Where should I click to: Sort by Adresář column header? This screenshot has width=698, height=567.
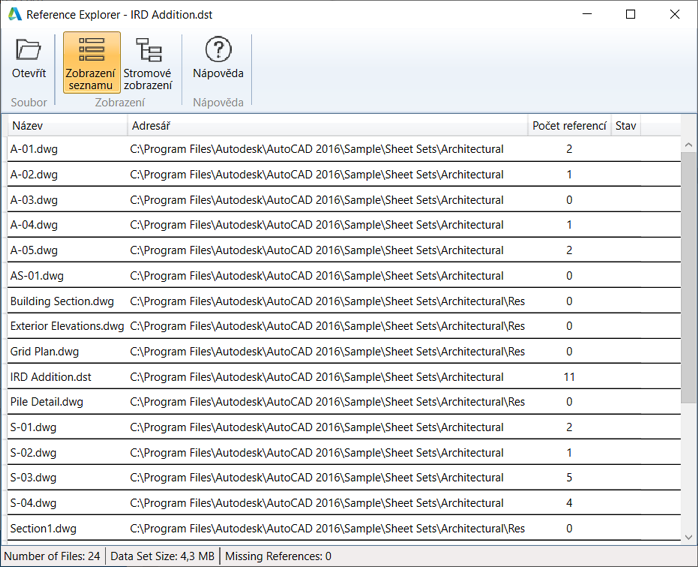(x=327, y=126)
